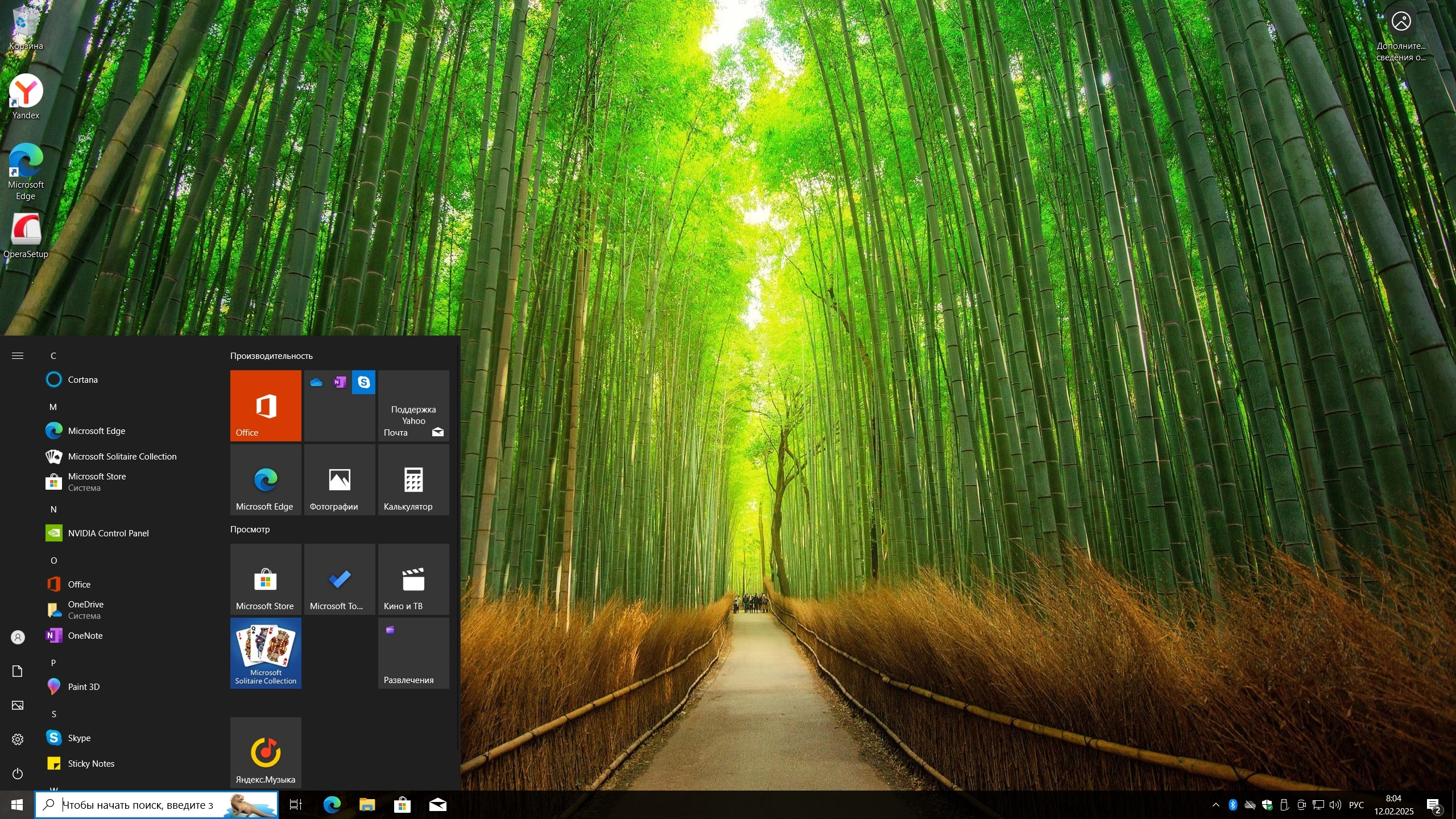Open Paint 3D from app list
Image resolution: width=1456 pixels, height=819 pixels.
[x=84, y=686]
